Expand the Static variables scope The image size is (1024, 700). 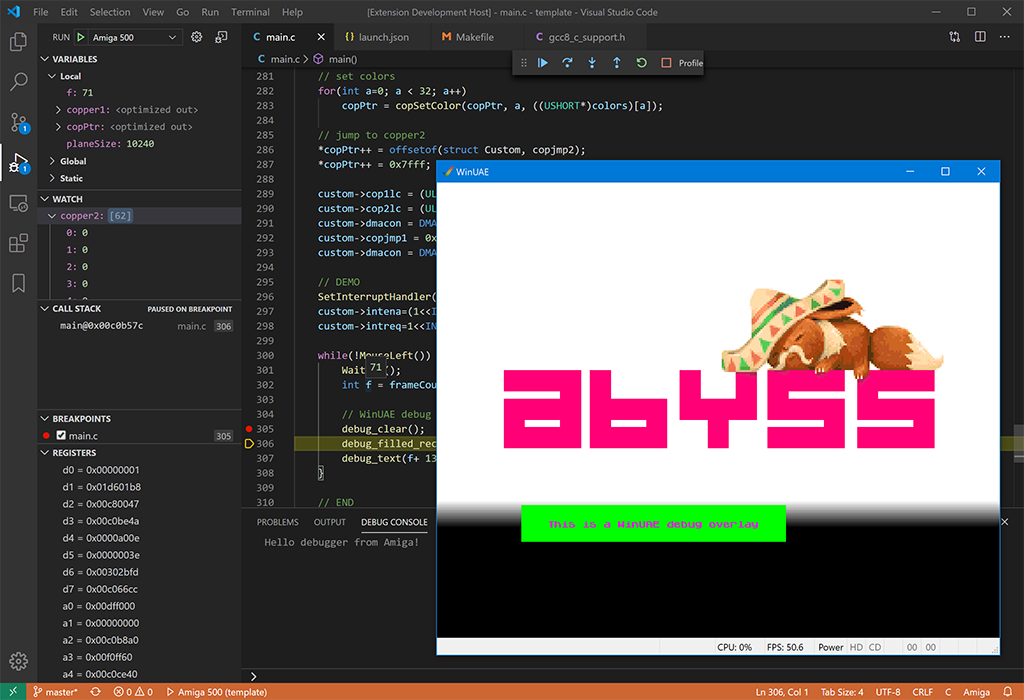coord(52,178)
